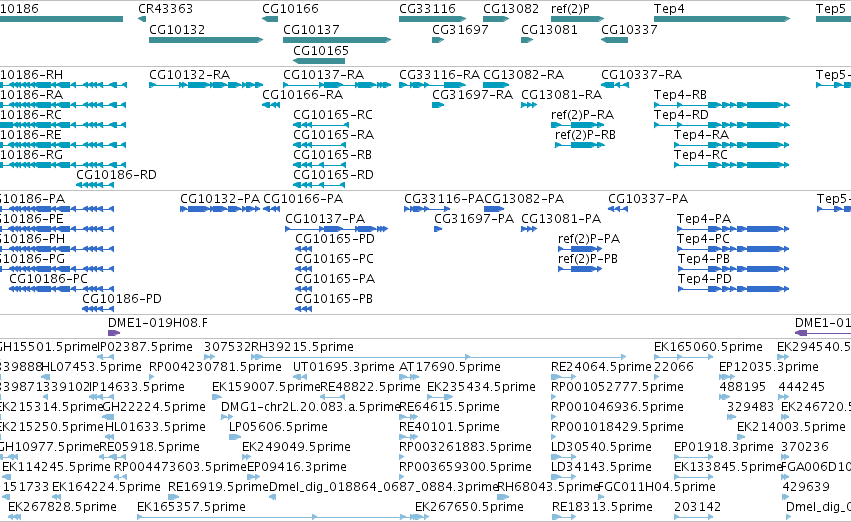This screenshot has height=522, width=851.
Task: Click protein CG10166-PA
Action: [x=303, y=199]
